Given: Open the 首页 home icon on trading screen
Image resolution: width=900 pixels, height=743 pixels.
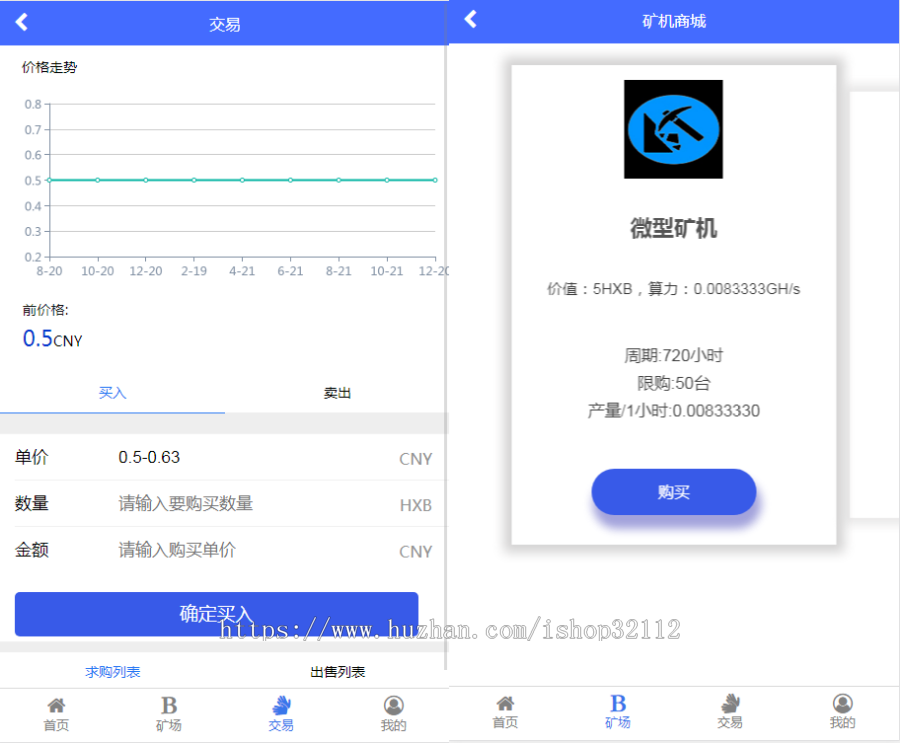Looking at the screenshot, I should (x=56, y=712).
